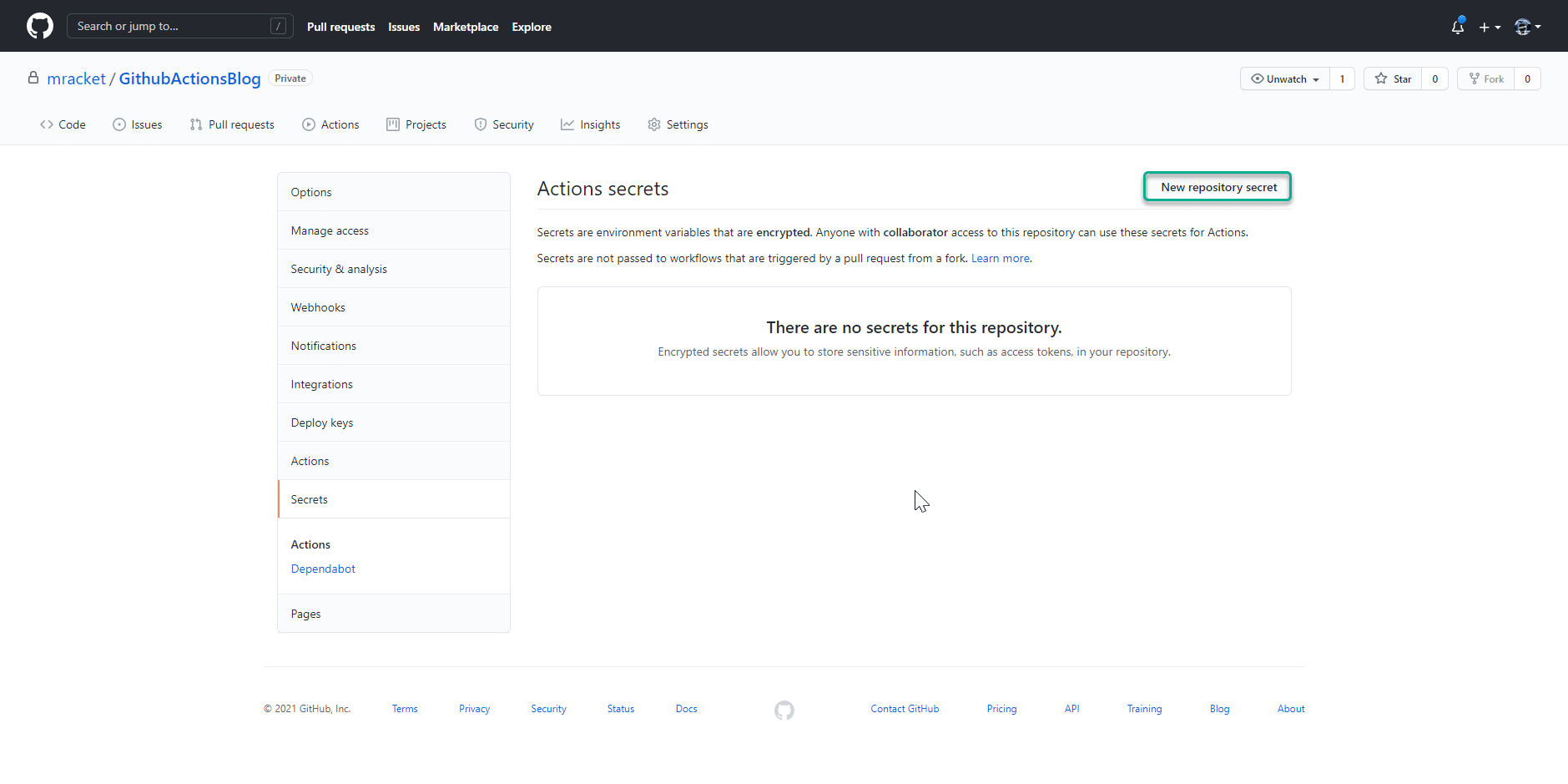This screenshot has height=784, width=1568.
Task: Open the user avatar menu
Action: point(1527,27)
